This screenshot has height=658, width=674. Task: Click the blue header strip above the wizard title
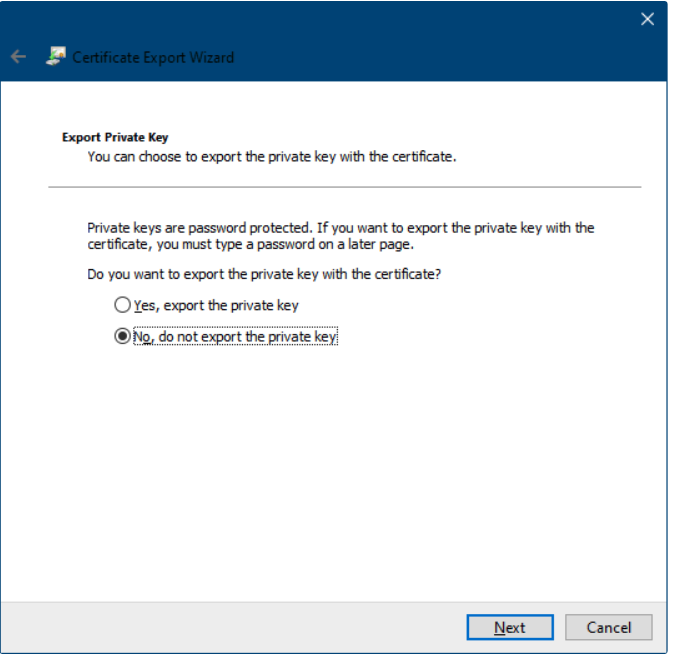300,18
